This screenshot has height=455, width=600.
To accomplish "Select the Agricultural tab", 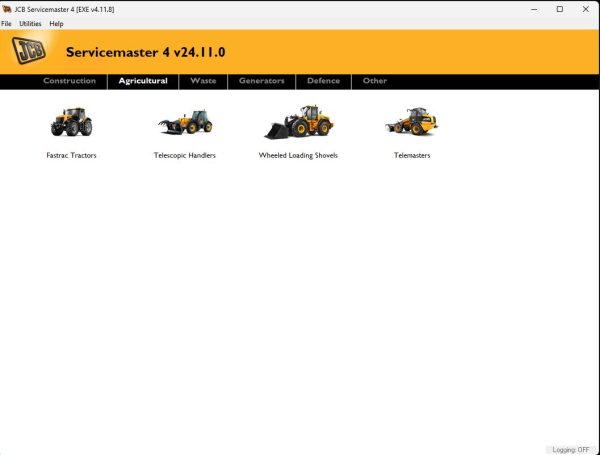I will 143,81.
